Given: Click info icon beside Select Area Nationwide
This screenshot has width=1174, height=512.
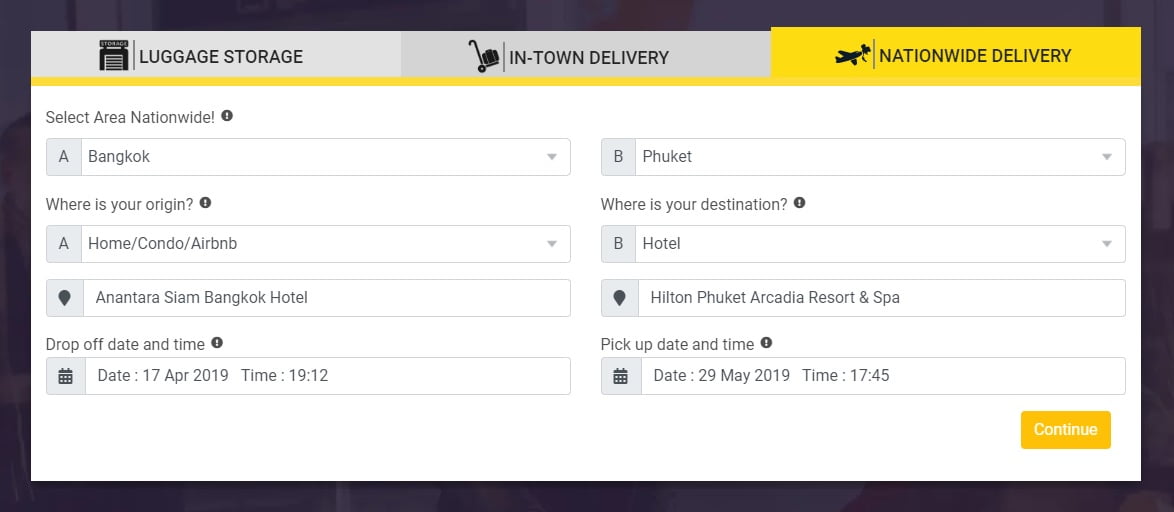Looking at the screenshot, I should [x=227, y=116].
